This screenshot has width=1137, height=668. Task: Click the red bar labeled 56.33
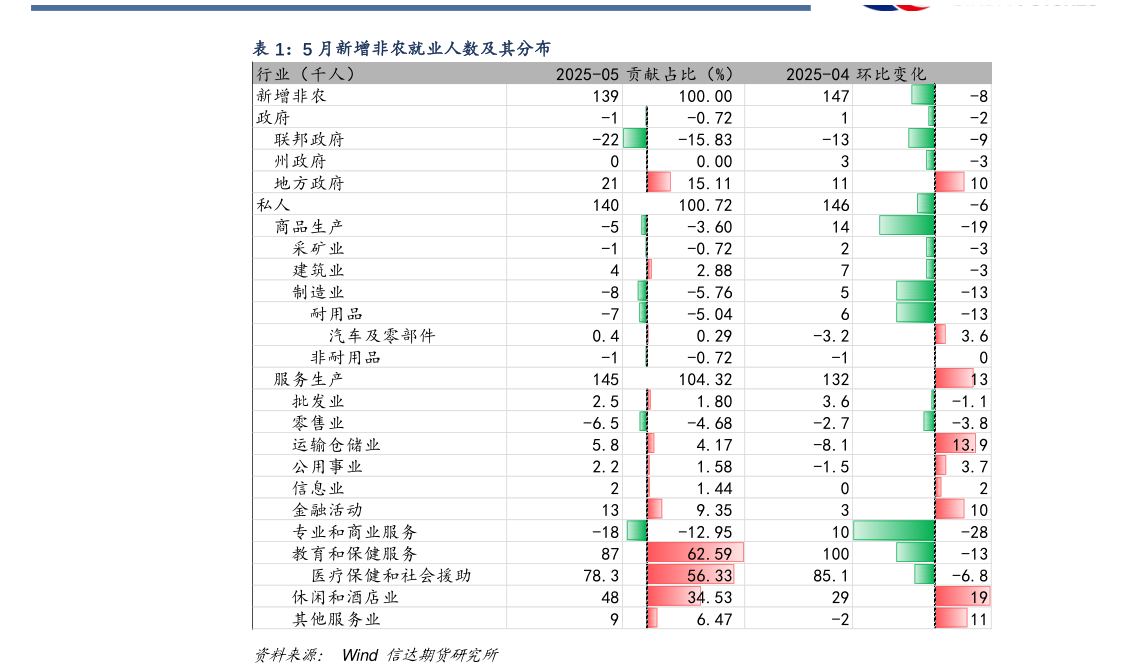[x=690, y=575]
